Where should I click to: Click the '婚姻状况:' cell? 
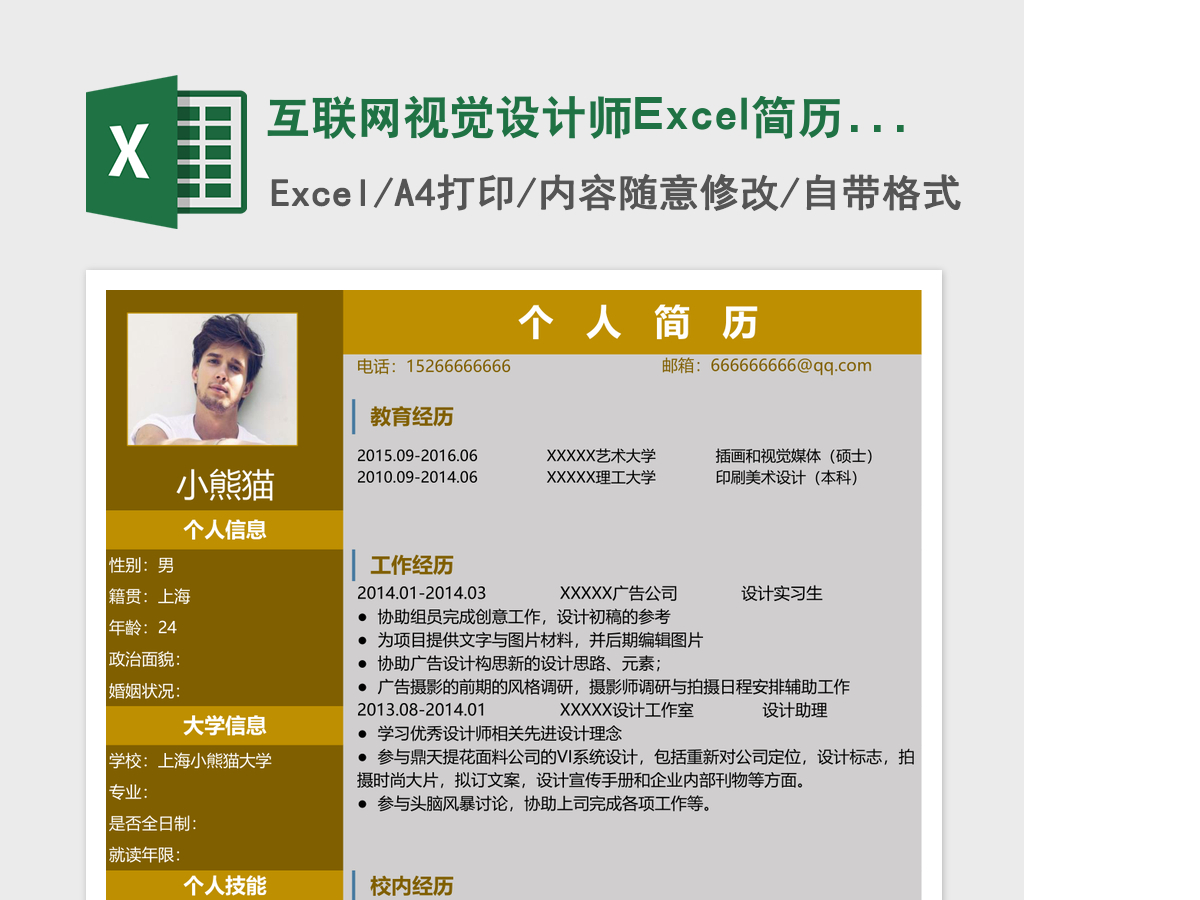pyautogui.click(x=145, y=690)
